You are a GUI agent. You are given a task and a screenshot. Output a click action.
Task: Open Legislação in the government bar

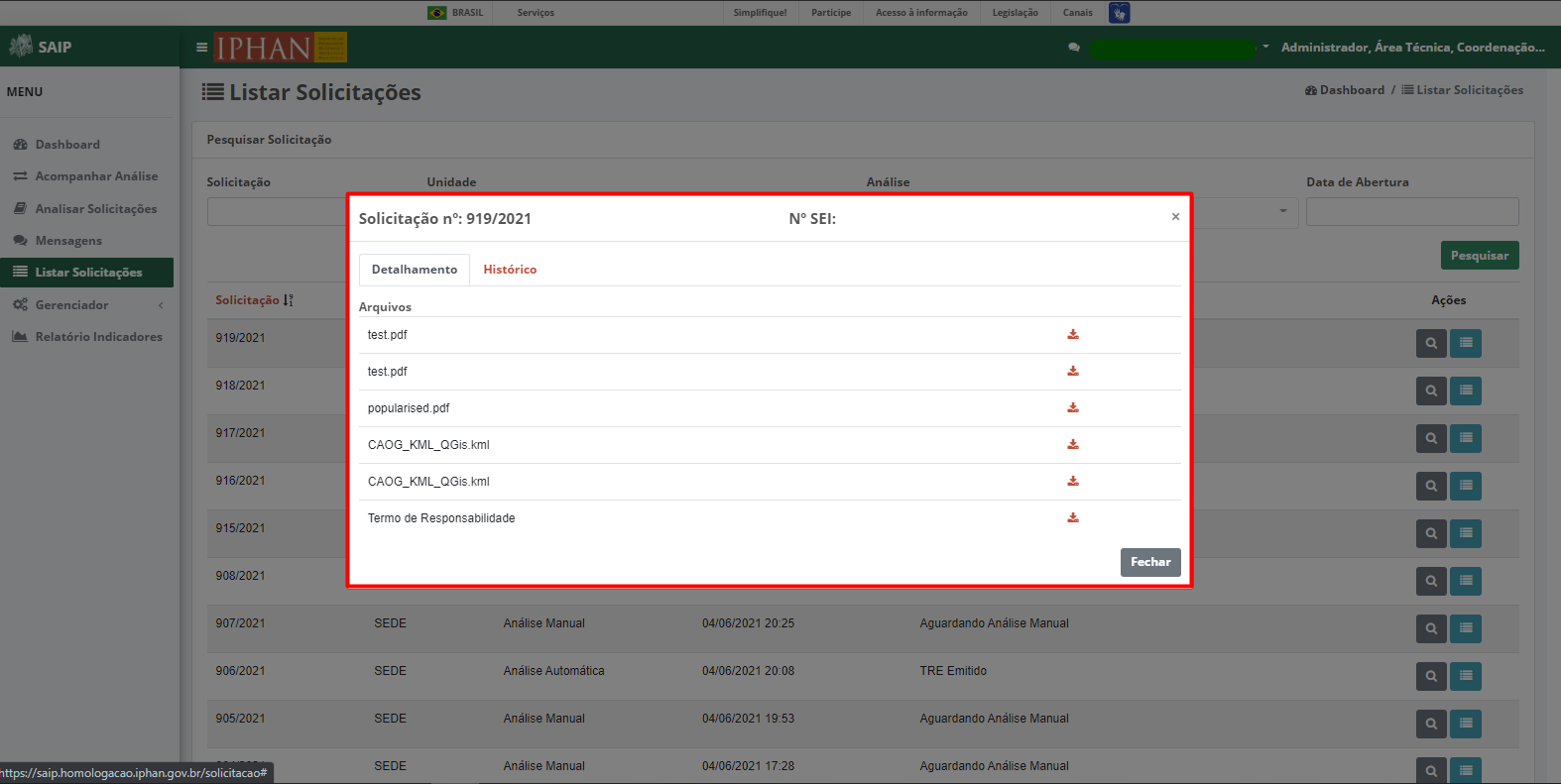pyautogui.click(x=1016, y=13)
